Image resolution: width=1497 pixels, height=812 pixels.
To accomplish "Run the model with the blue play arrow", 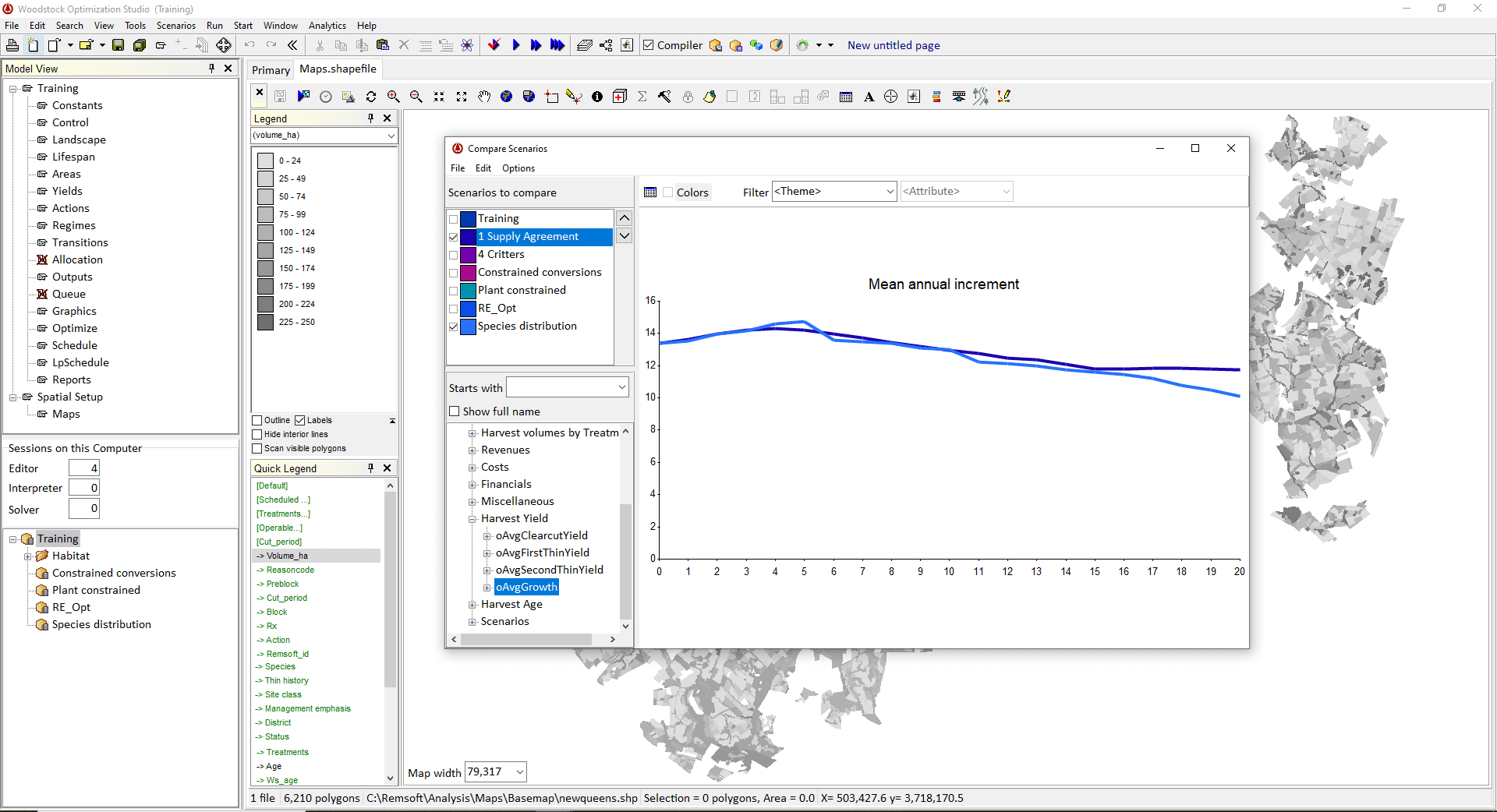I will coord(516,45).
